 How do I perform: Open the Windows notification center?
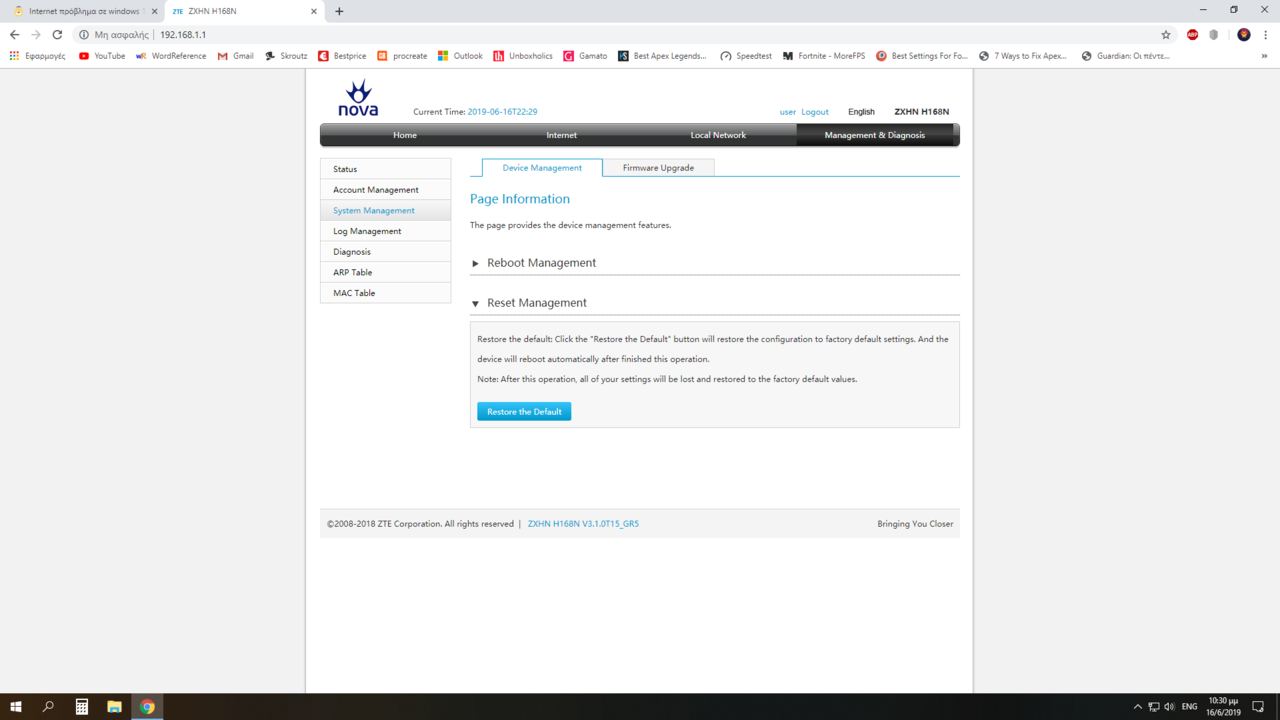pyautogui.click(x=1258, y=706)
